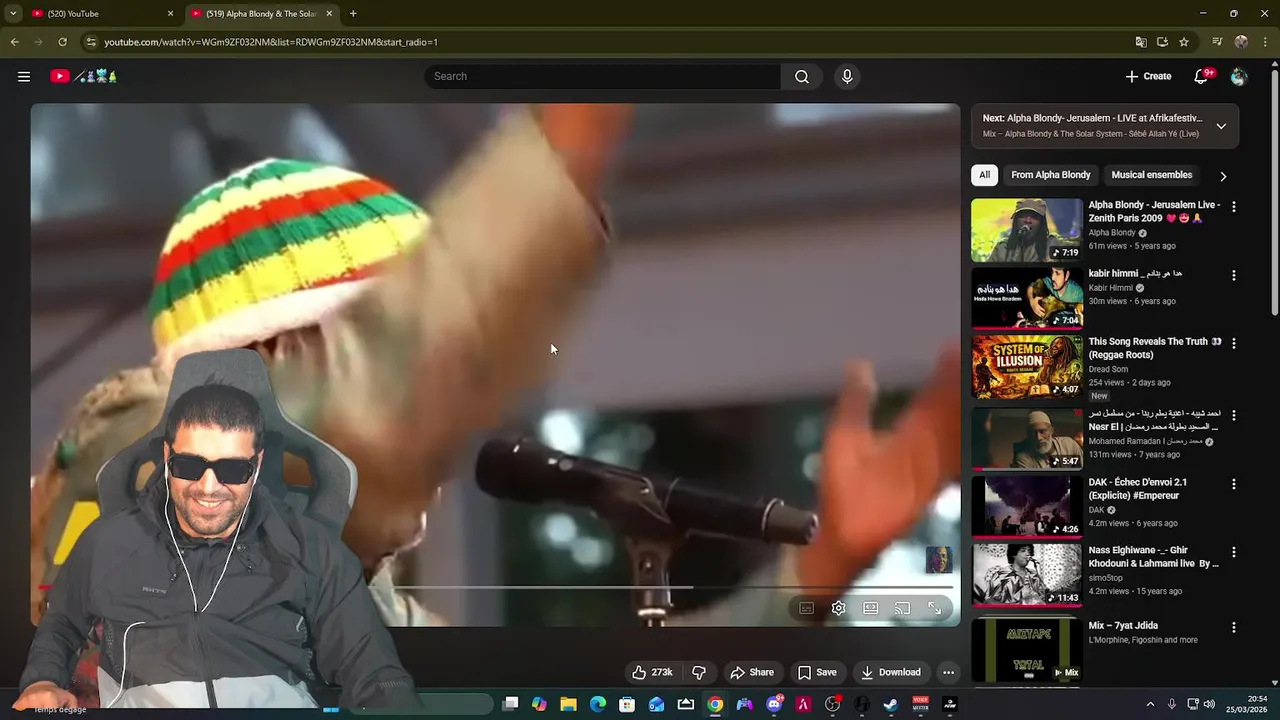Screen dimensions: 1280x720
Task: Select the All filter chip
Action: click(x=984, y=175)
